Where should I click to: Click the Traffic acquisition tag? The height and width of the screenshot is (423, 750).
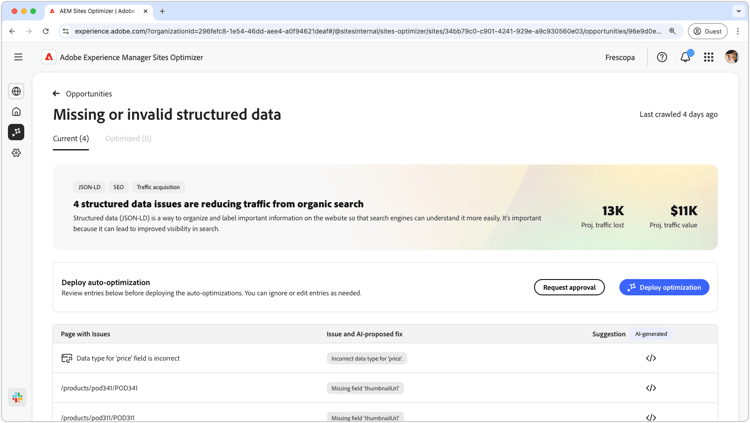pyautogui.click(x=158, y=187)
